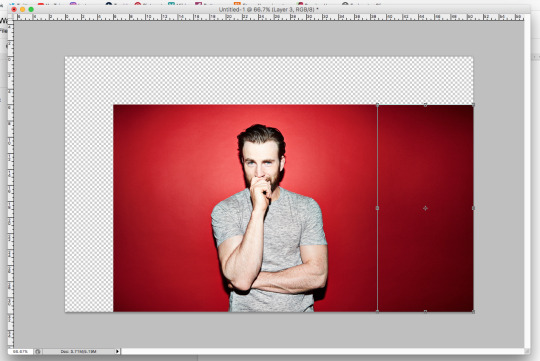Screen dimensions: 540x361
Task: Click the bottom-right transform handle
Action: (473, 311)
